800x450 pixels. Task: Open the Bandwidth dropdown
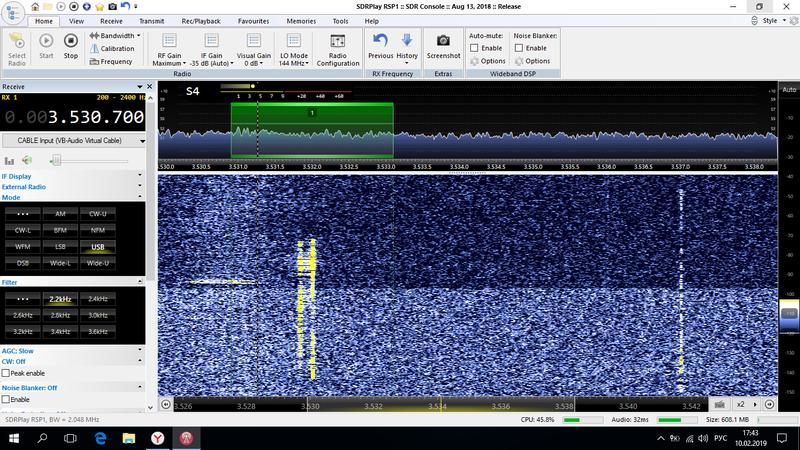click(x=114, y=36)
